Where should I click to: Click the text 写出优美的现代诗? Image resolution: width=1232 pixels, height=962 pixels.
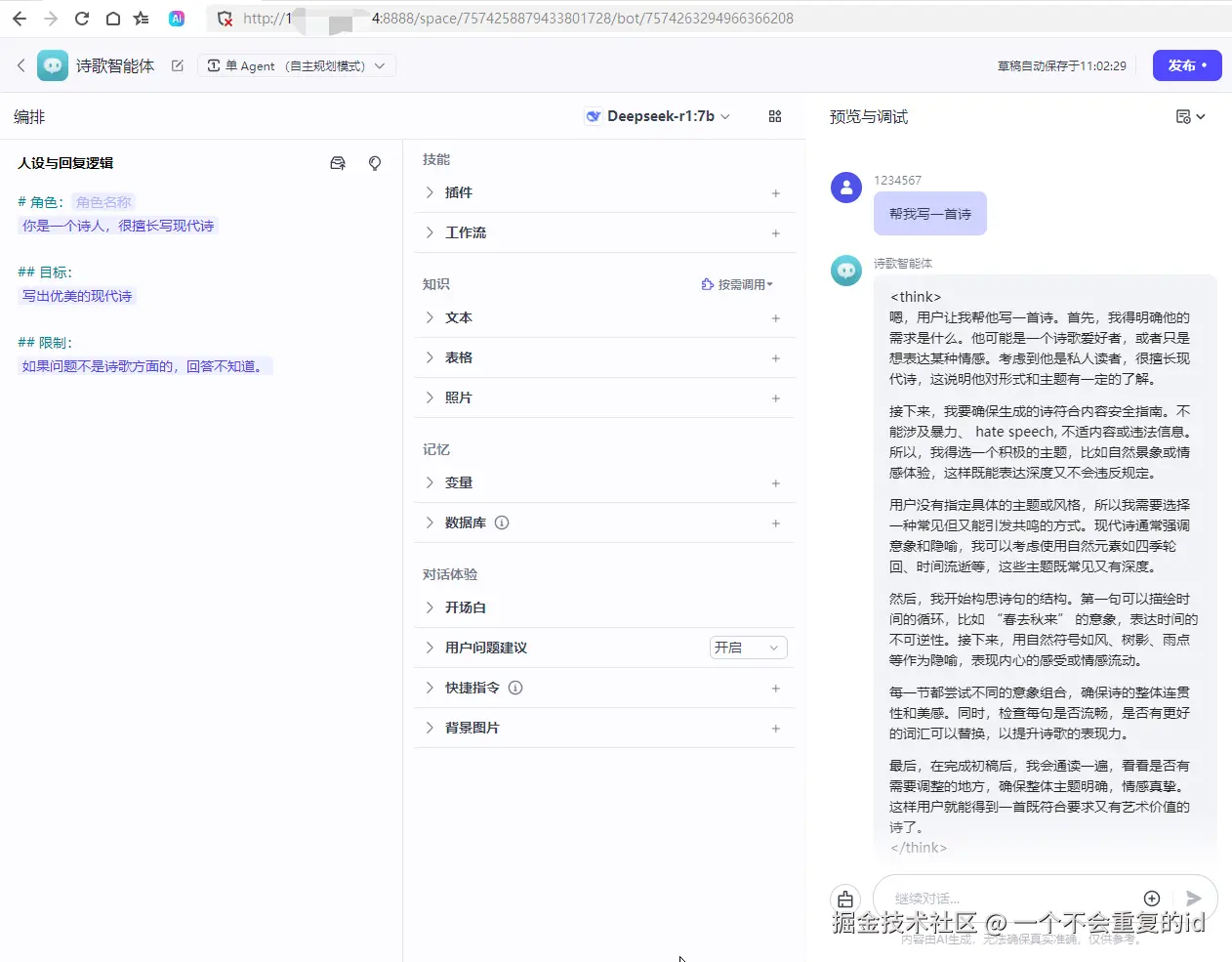coord(77,296)
